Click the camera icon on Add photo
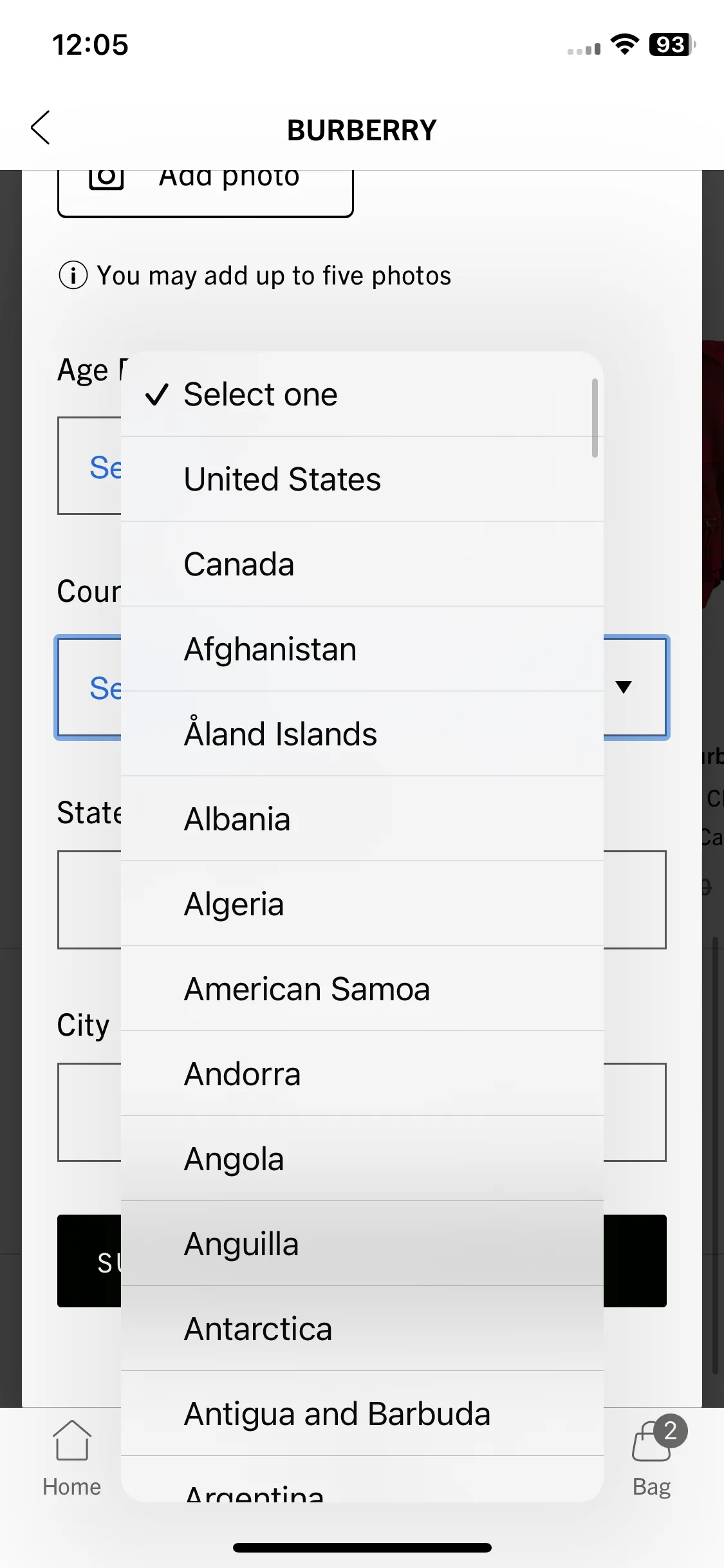The height and width of the screenshot is (1568, 724). tap(106, 178)
